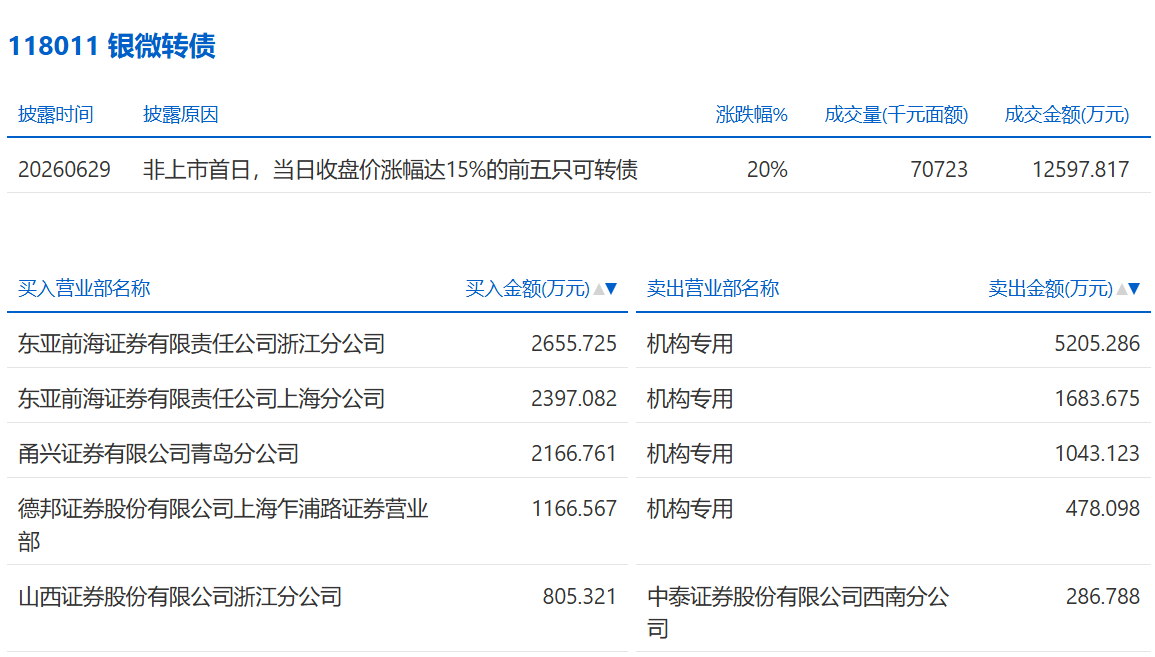The width and height of the screenshot is (1155, 657).
Task: Select 机构专用 seller with amount 1043.123
Action: (689, 454)
